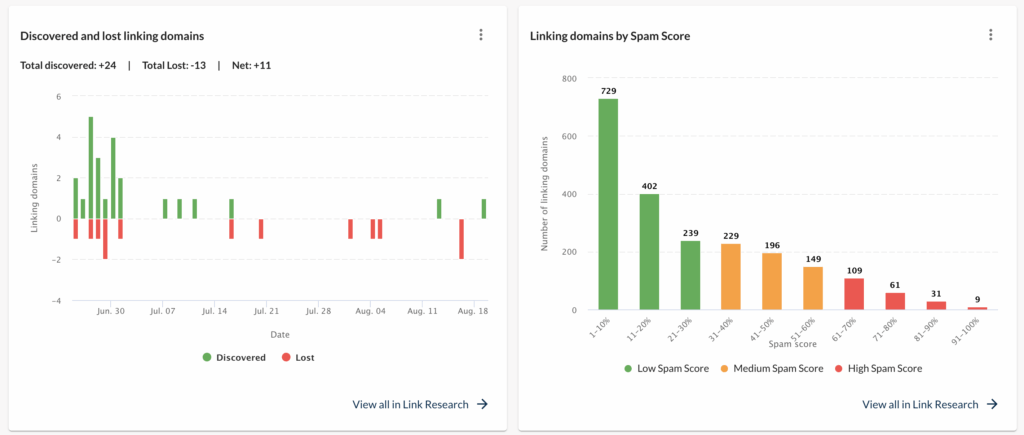Click the 41-50% orange bar labeled 196
The image size is (1024, 435).
coord(772,281)
